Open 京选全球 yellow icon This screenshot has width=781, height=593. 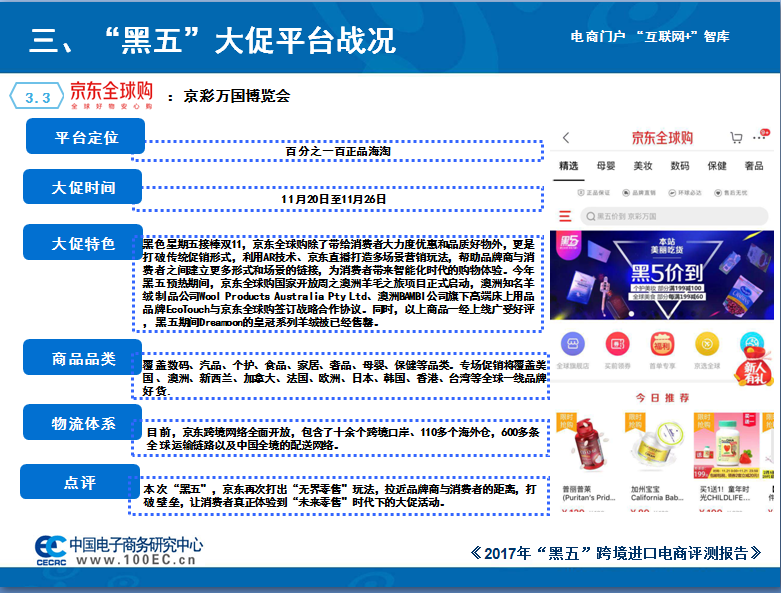click(707, 344)
